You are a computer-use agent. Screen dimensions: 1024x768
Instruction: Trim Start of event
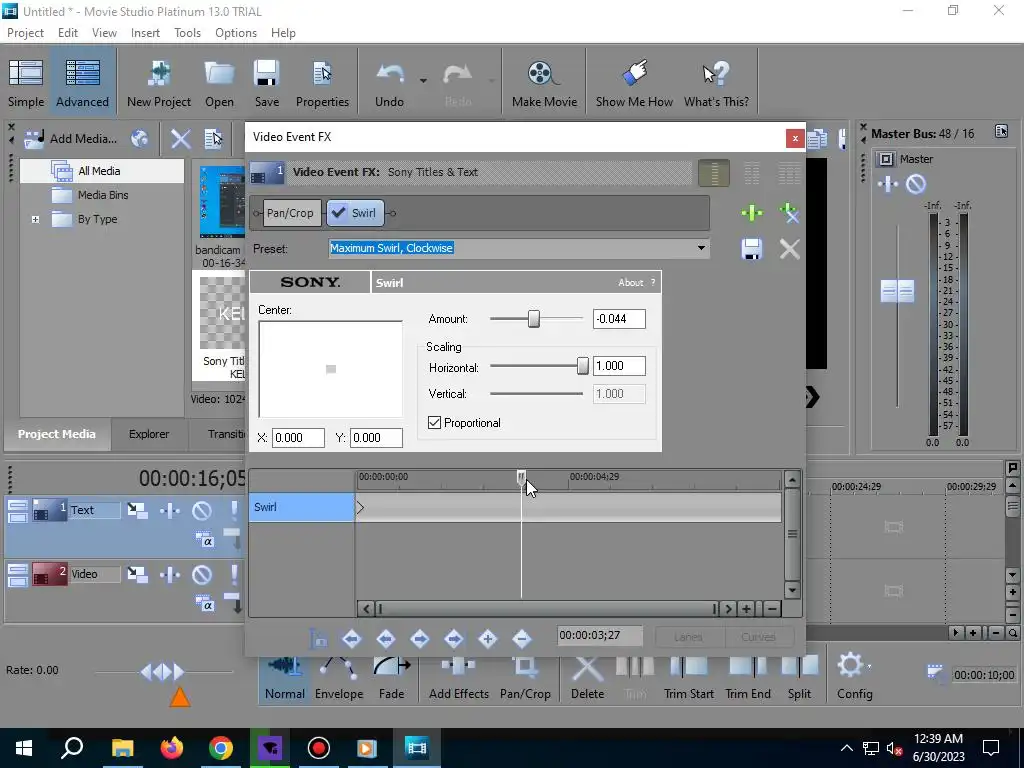click(x=688, y=678)
